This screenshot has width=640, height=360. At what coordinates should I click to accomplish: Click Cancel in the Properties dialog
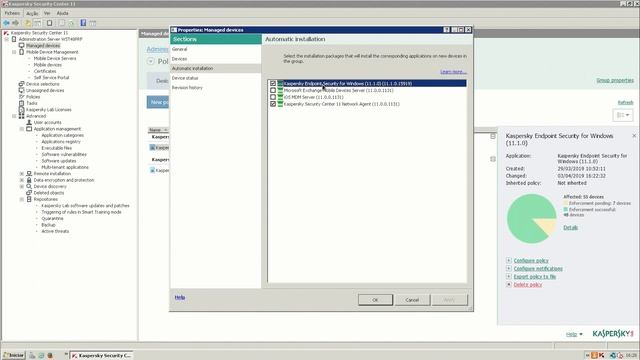click(x=412, y=300)
